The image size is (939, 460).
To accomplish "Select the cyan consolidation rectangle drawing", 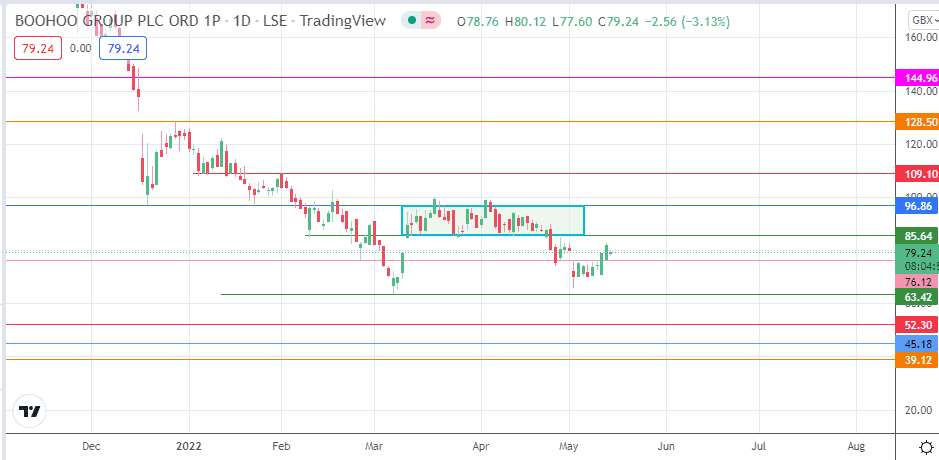I will pos(492,220).
